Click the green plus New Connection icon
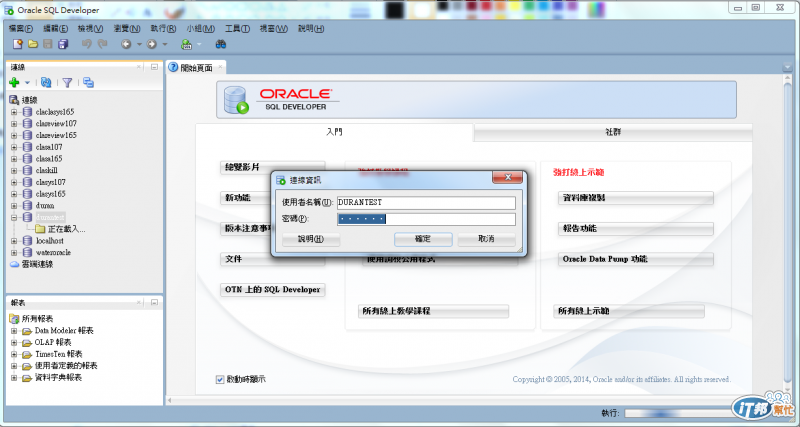This screenshot has width=800, height=427. [14, 82]
